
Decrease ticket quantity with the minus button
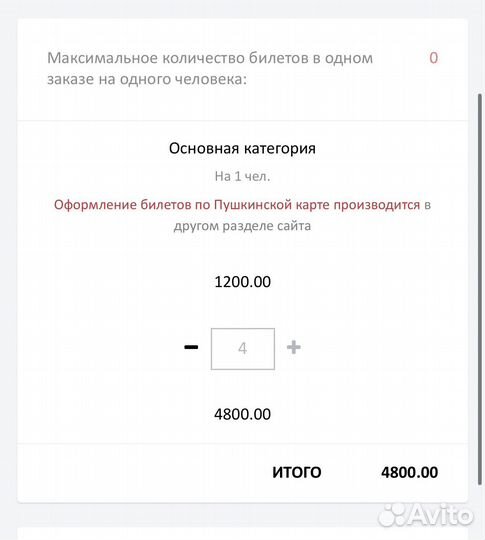(191, 347)
